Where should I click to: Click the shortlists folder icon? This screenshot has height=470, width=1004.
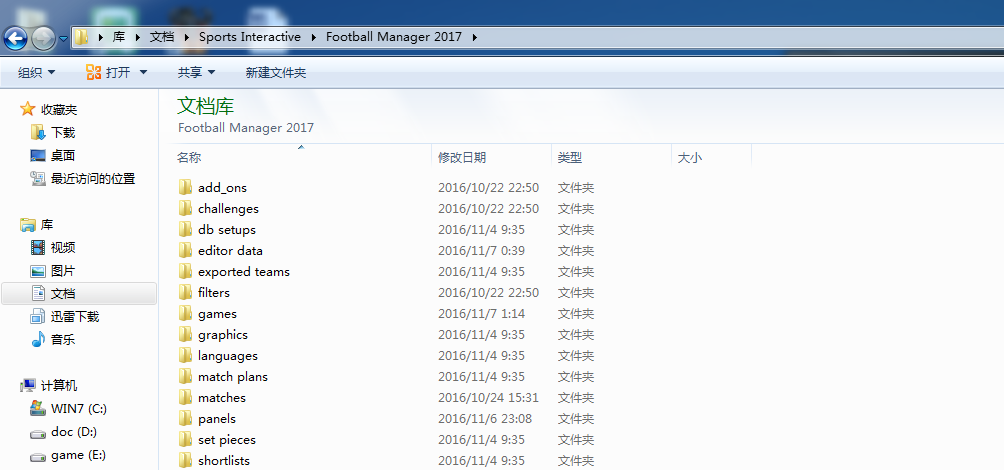pyautogui.click(x=186, y=460)
